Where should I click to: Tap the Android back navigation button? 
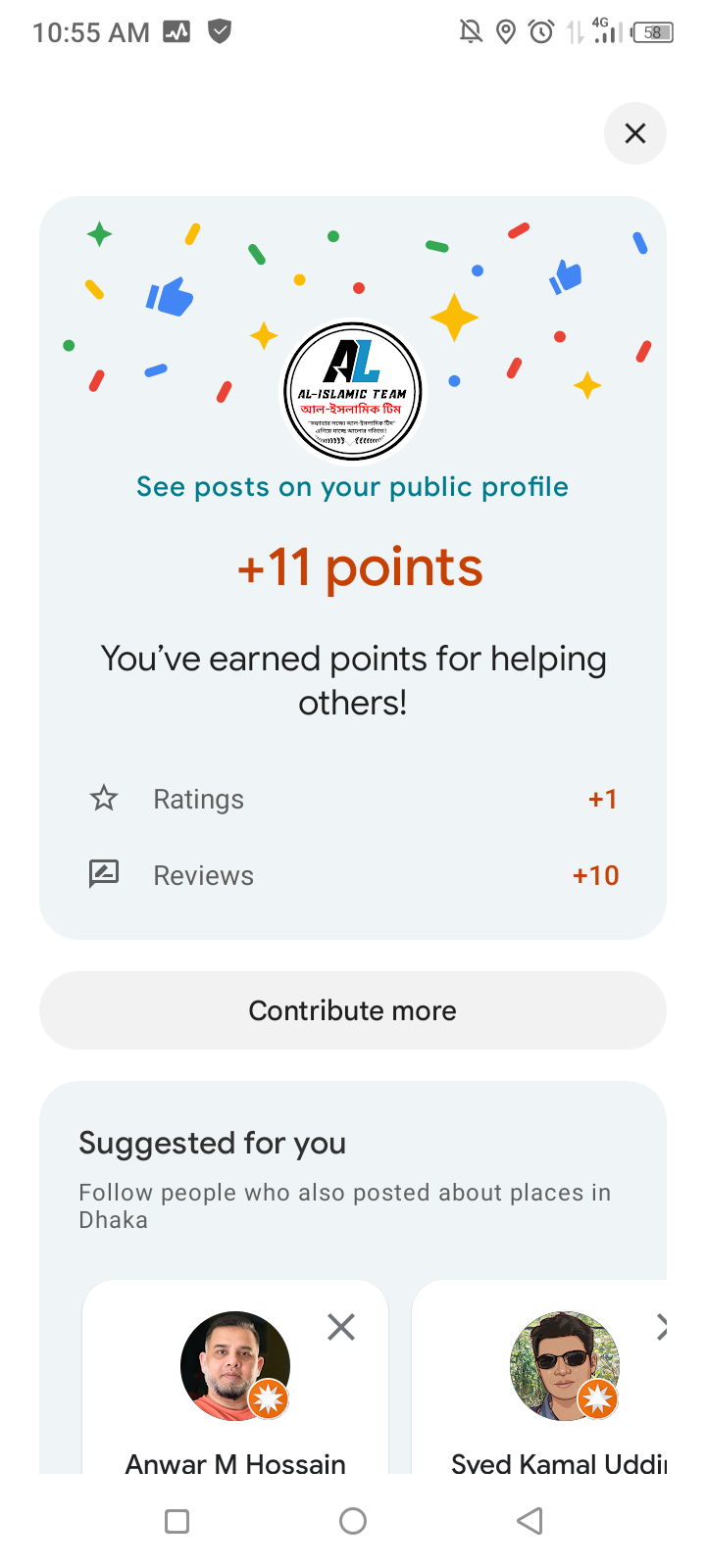pos(529,1521)
